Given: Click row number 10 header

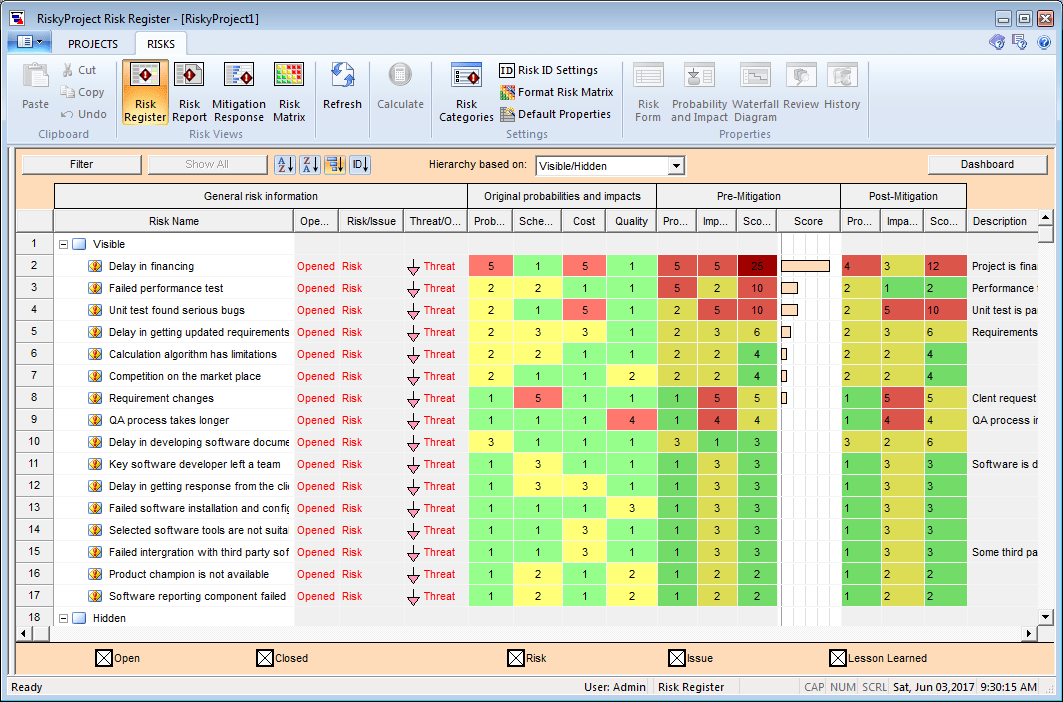Looking at the screenshot, I should (x=34, y=442).
